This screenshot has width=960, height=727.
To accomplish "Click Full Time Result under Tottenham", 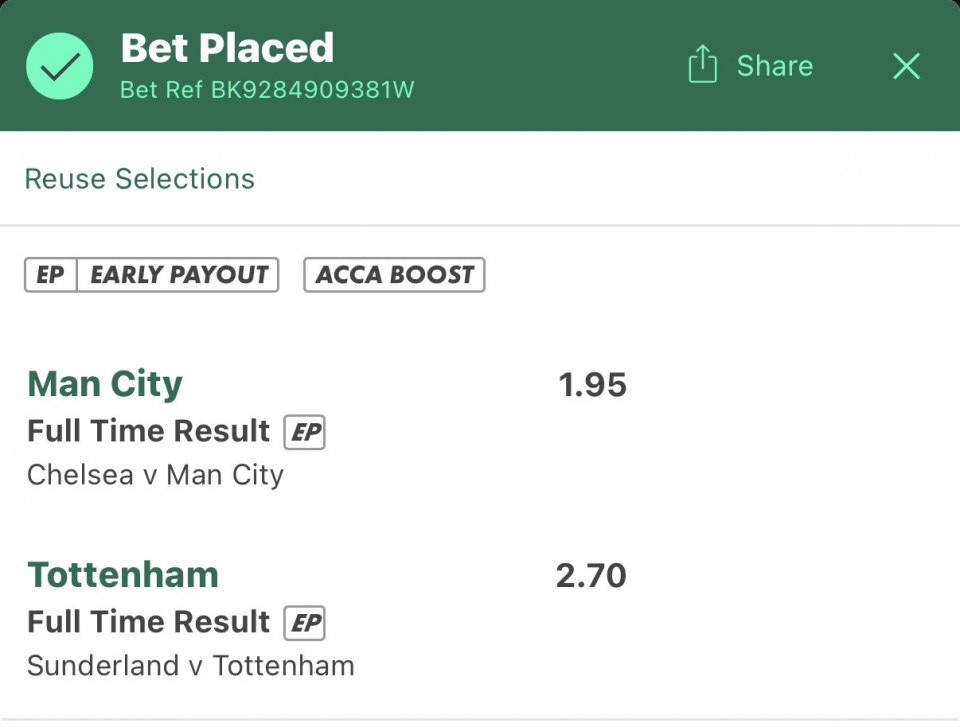I will tap(149, 622).
